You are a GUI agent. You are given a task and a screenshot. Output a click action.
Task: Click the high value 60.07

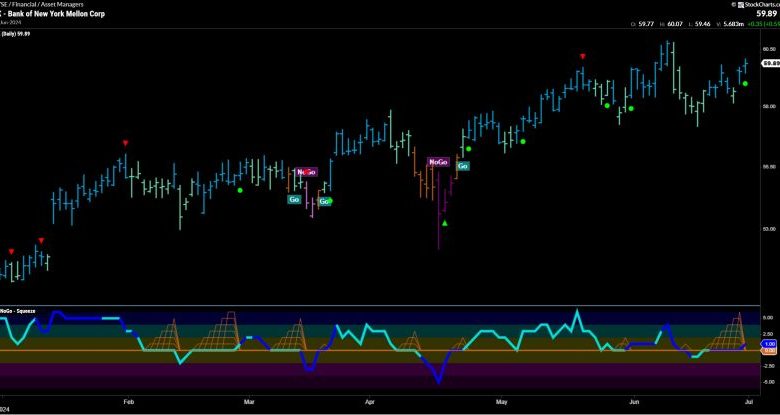pyautogui.click(x=675, y=23)
